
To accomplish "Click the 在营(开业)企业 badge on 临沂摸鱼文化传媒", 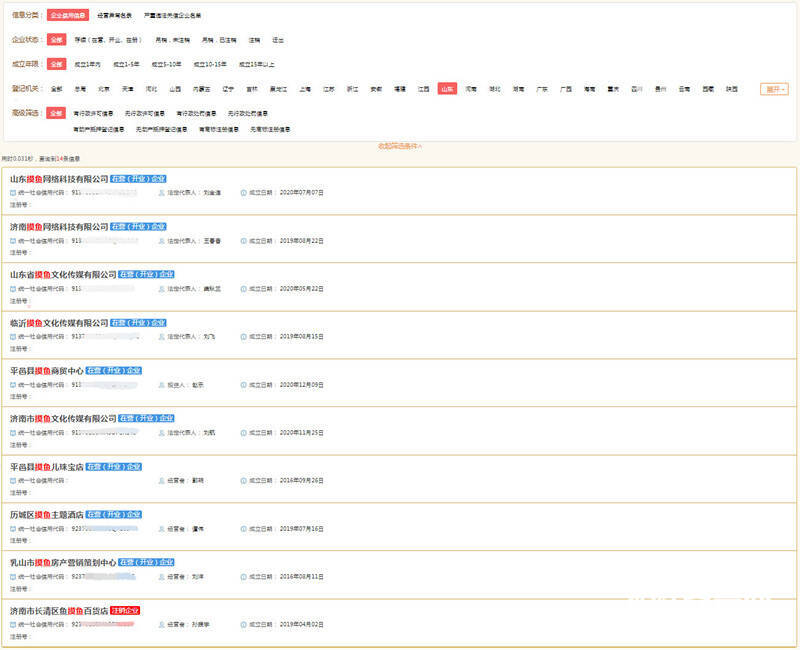I will (x=138, y=323).
